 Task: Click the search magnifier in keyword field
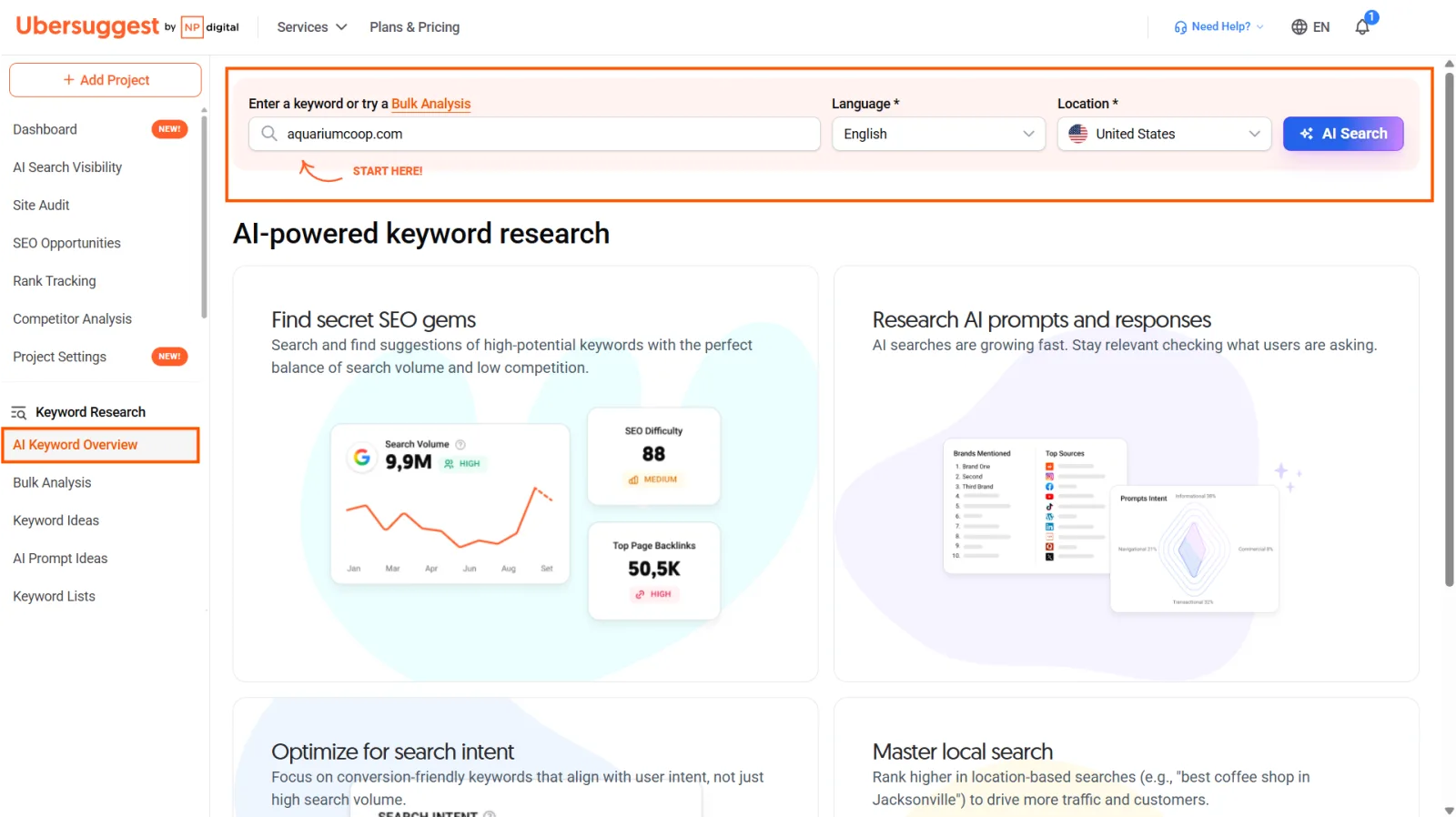(x=269, y=134)
